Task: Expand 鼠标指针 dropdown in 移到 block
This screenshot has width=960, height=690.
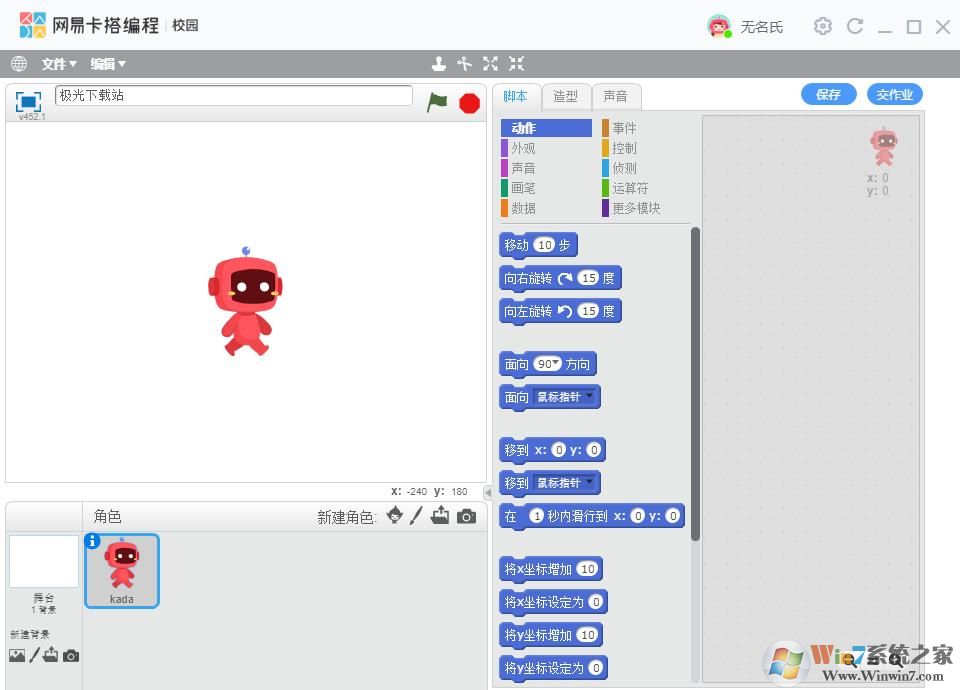Action: click(x=590, y=482)
